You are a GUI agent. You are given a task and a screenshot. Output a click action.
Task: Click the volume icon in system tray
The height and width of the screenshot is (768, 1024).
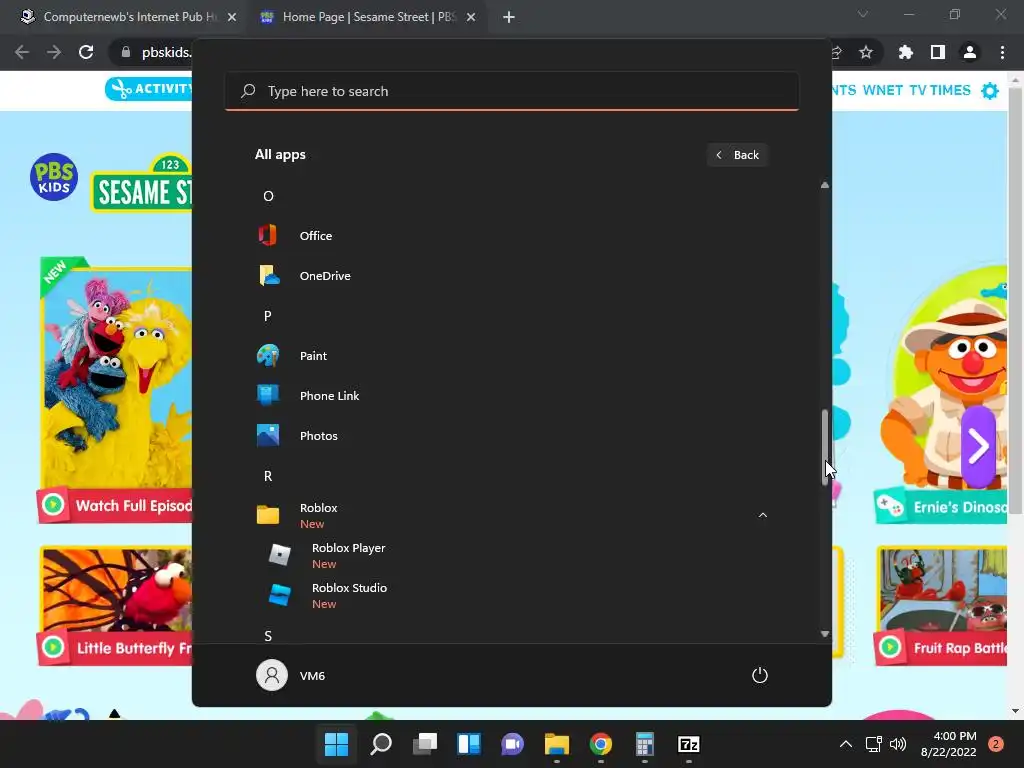click(898, 744)
